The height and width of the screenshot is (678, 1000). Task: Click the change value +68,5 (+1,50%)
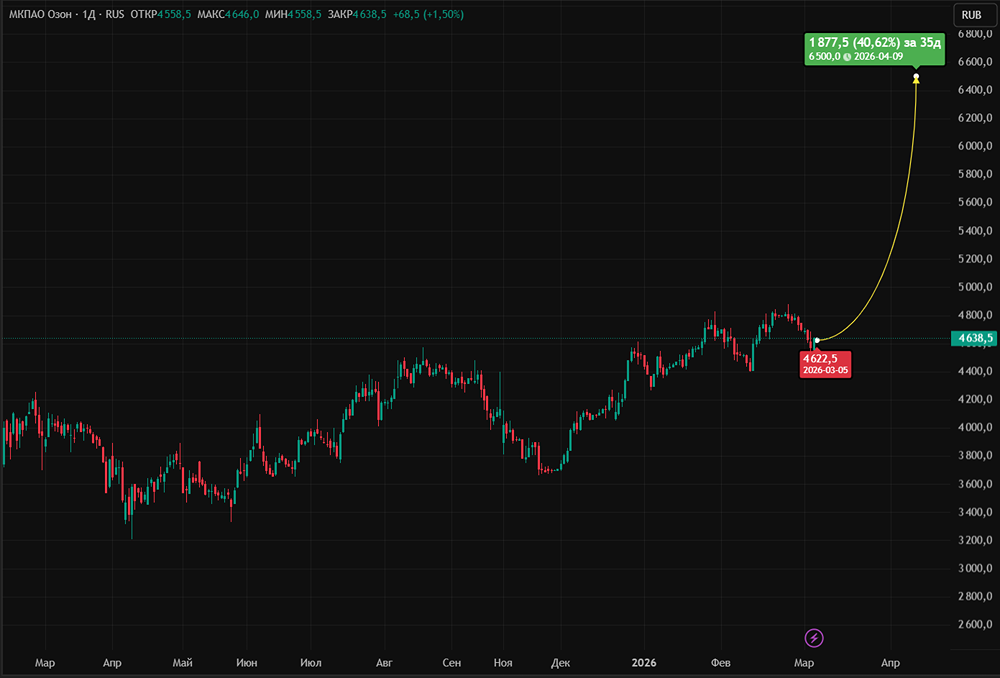click(429, 14)
